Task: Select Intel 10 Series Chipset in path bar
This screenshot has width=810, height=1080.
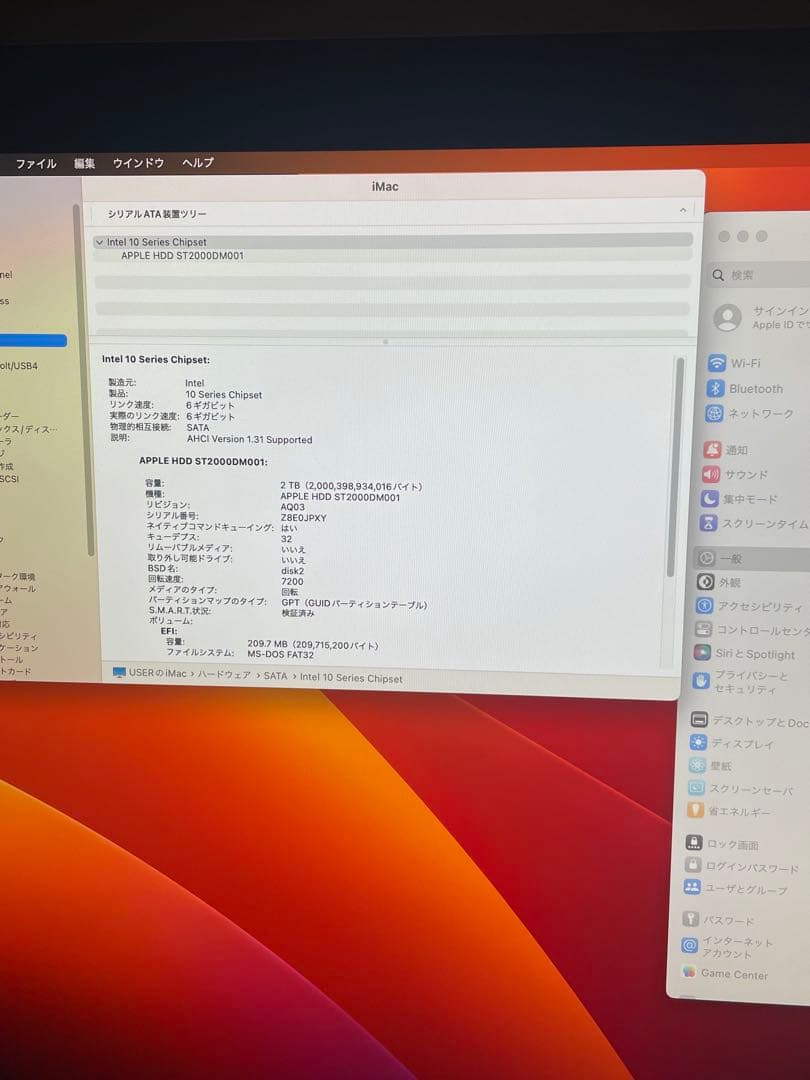Action: (351, 678)
